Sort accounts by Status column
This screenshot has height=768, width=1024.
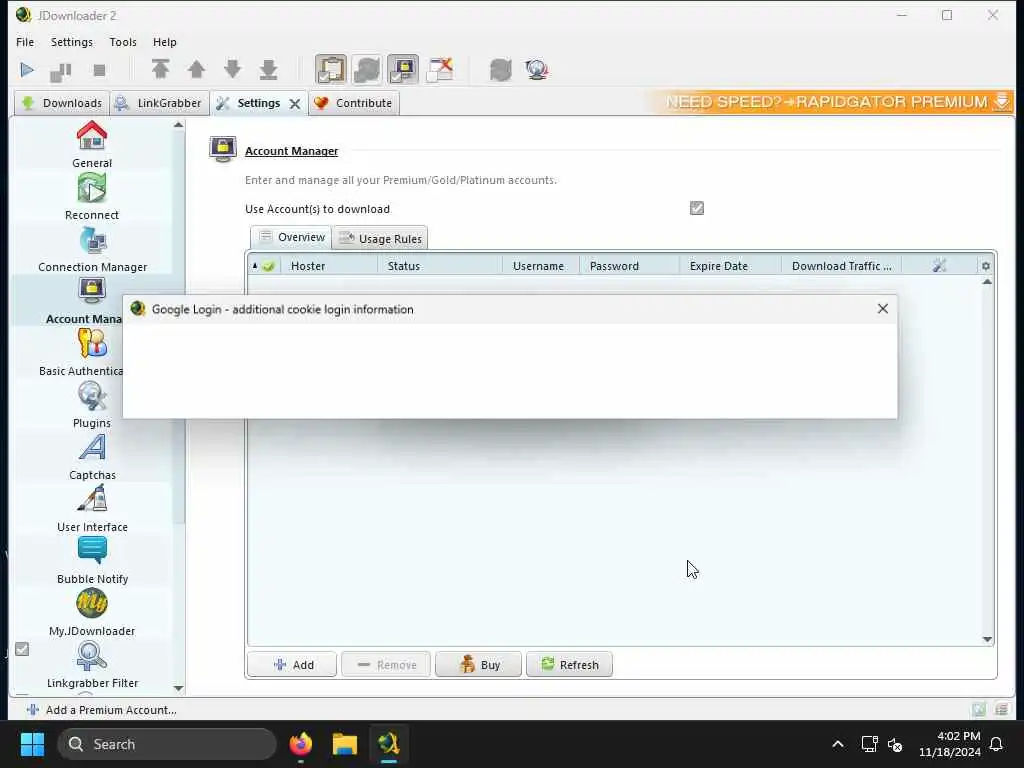coord(440,266)
